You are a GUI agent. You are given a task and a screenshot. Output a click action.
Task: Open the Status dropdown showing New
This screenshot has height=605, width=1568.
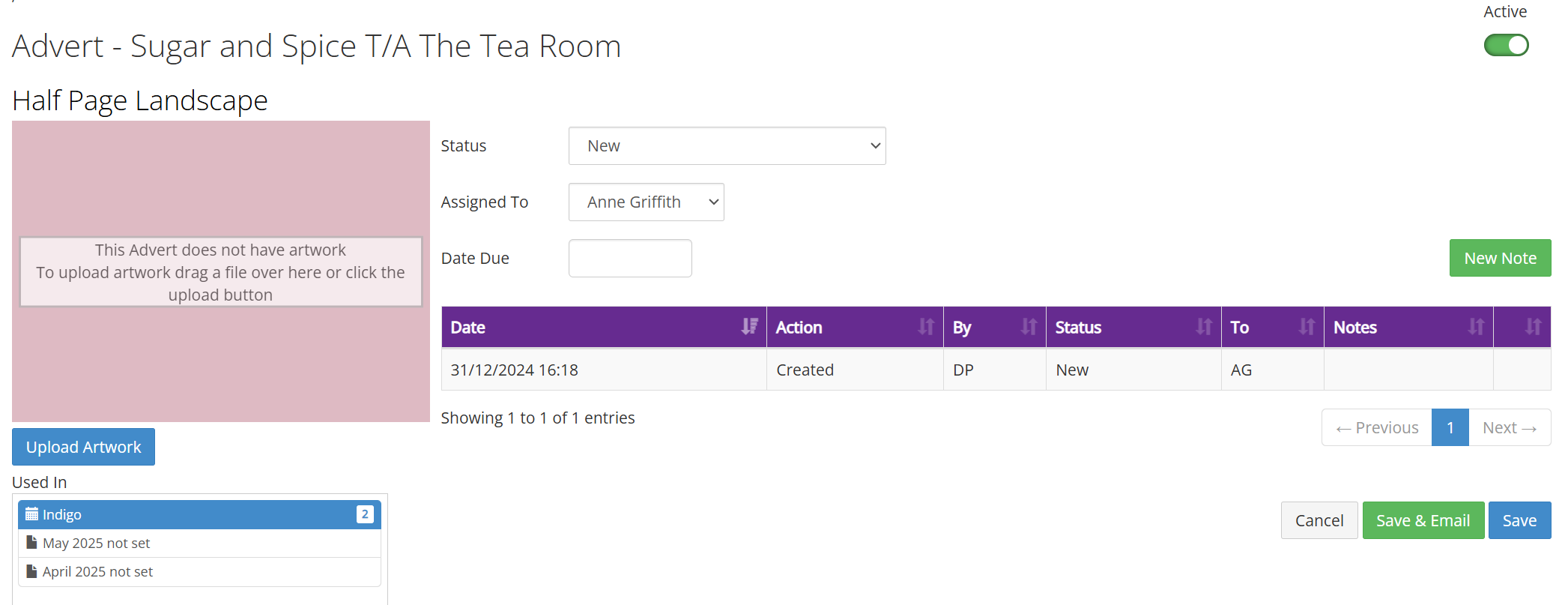pyautogui.click(x=727, y=145)
